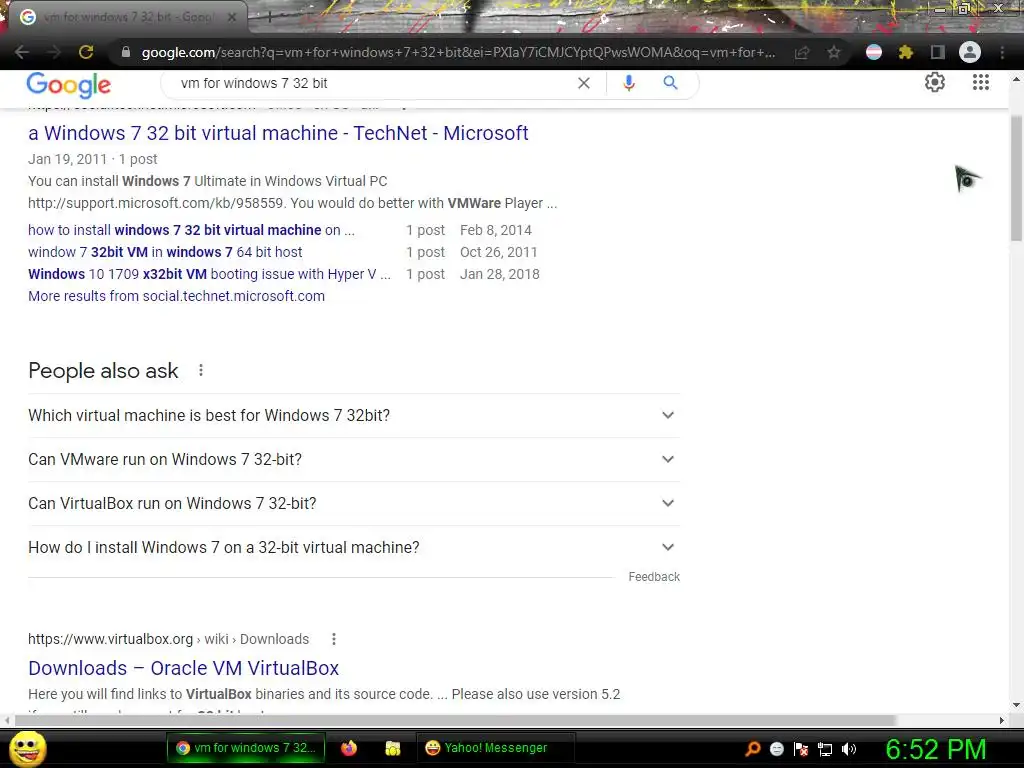The width and height of the screenshot is (1024, 768).
Task: Click the round white tray icon
Action: point(776,749)
